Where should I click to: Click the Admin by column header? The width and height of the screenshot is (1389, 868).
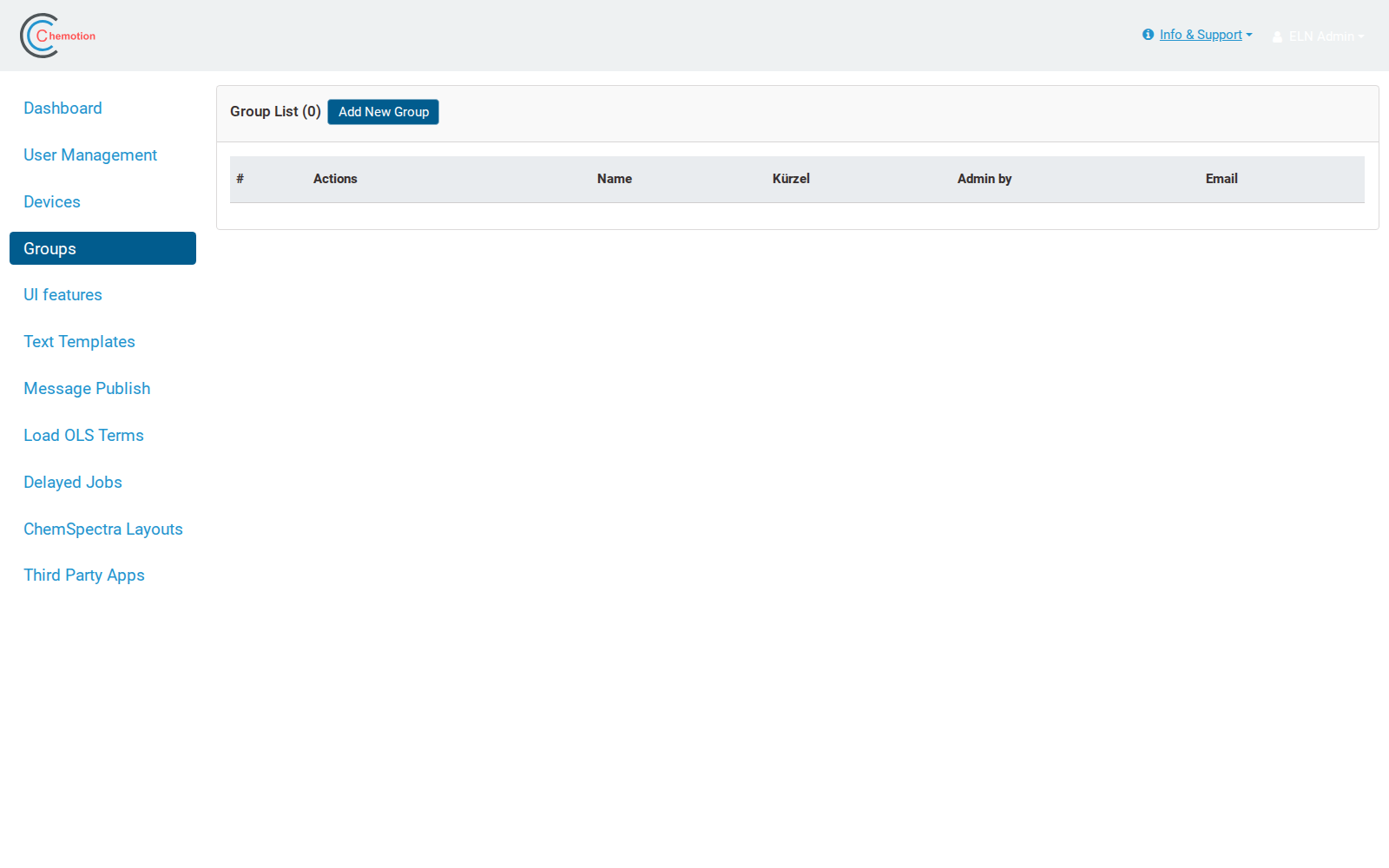984,179
